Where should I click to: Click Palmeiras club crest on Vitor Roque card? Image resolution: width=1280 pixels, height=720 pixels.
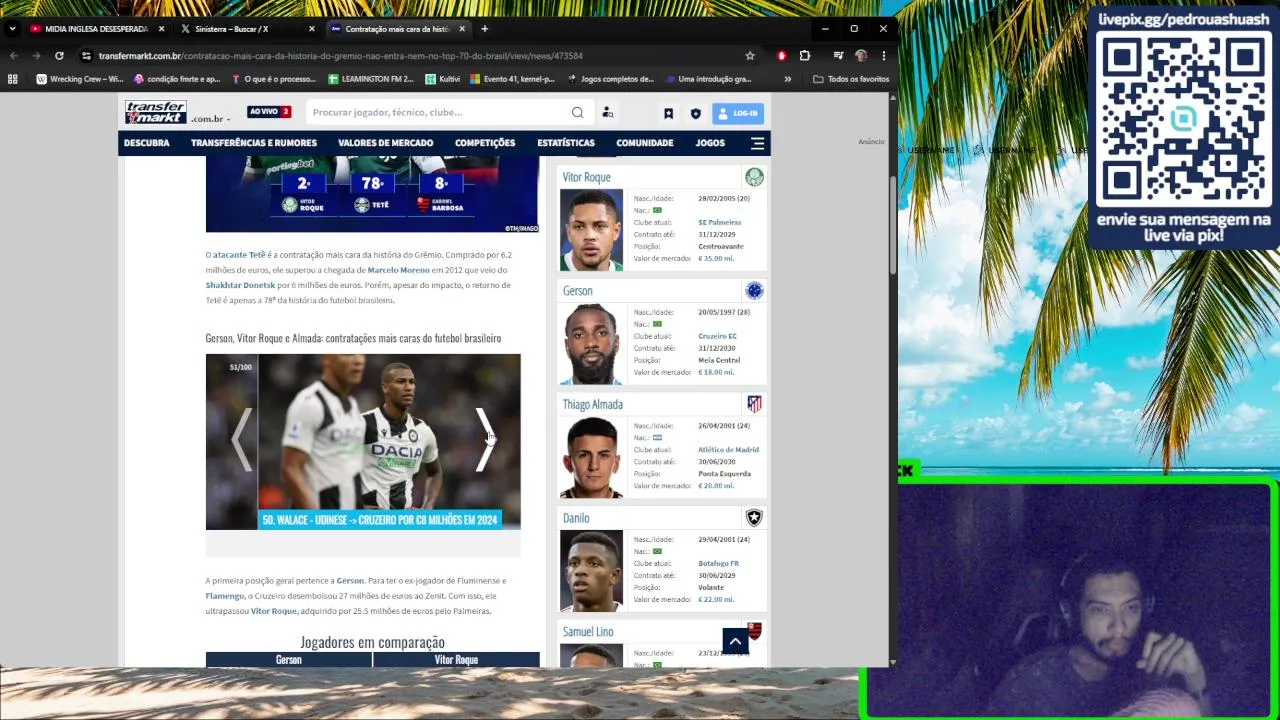point(754,177)
